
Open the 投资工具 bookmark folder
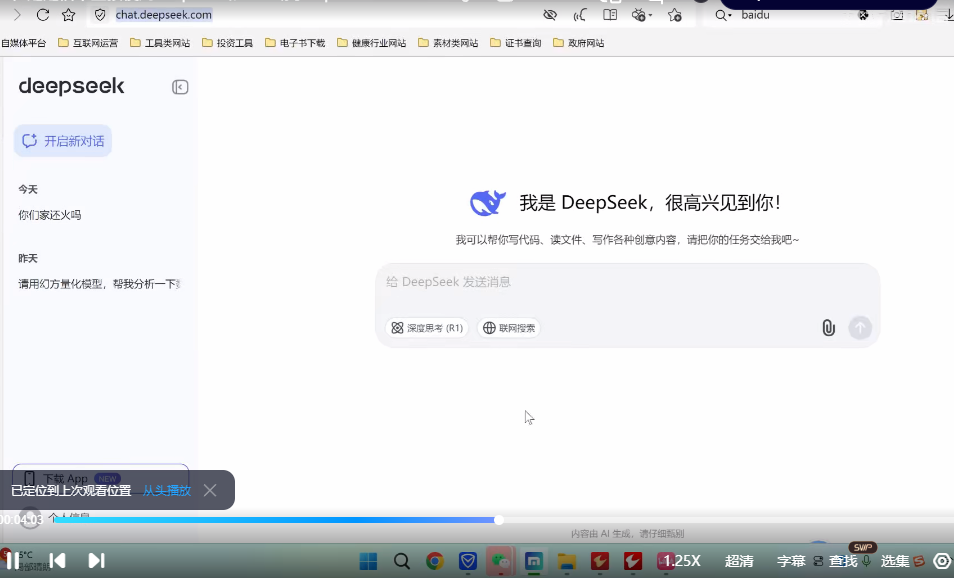pos(228,43)
